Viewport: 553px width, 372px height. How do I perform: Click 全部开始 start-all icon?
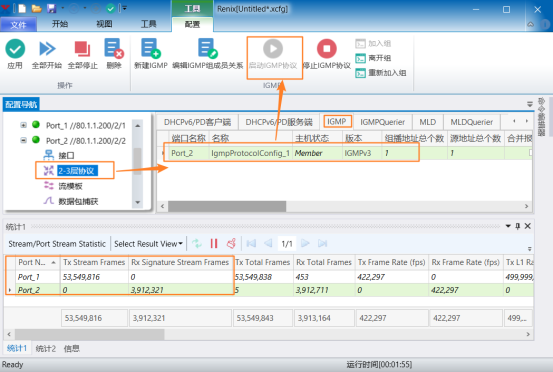(x=47, y=49)
